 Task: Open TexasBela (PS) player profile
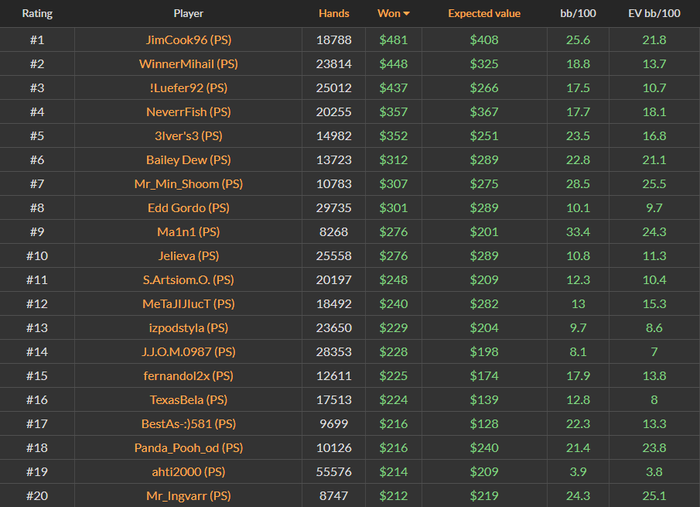click(188, 399)
